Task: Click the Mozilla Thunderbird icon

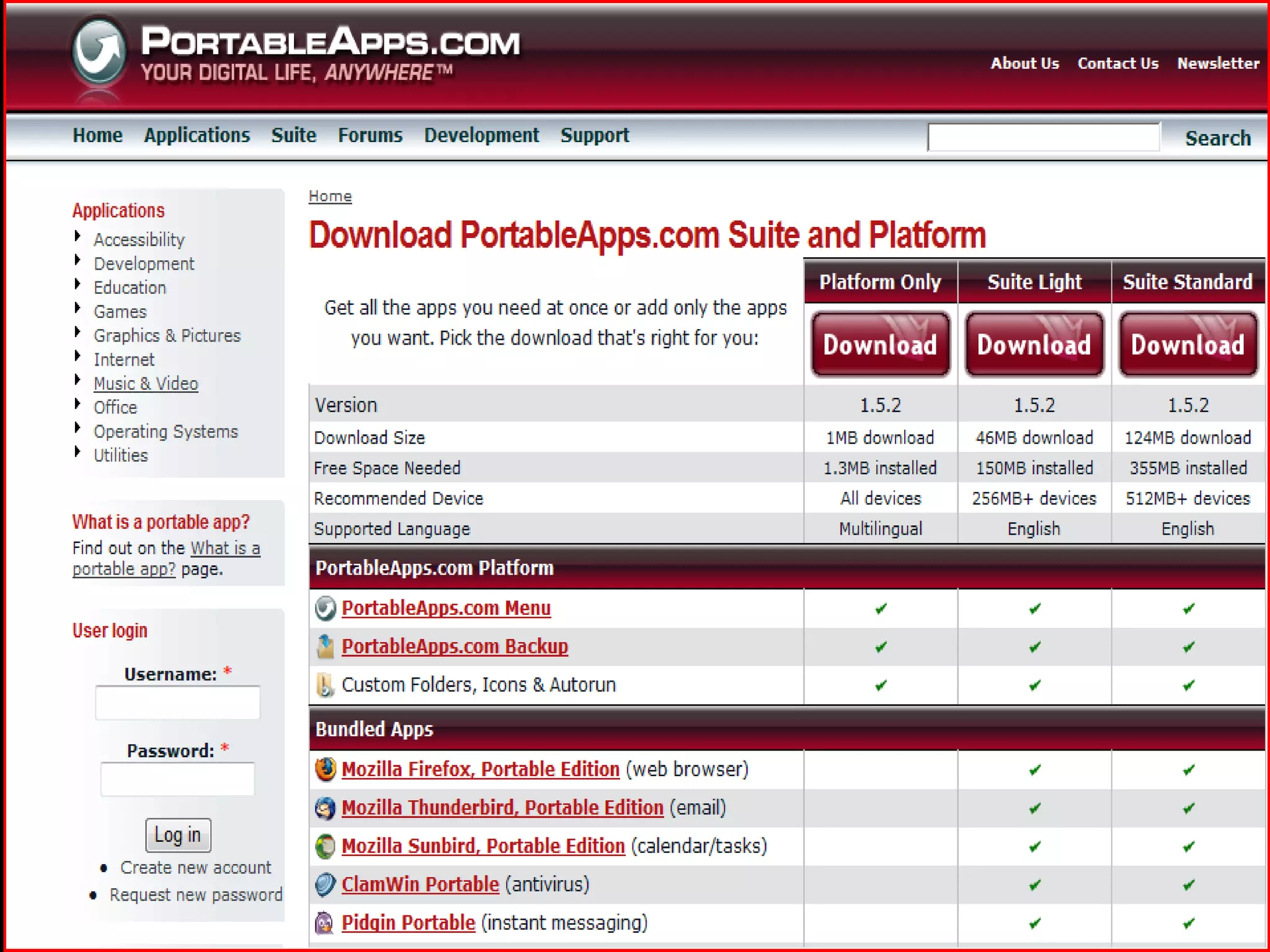Action: pos(325,808)
